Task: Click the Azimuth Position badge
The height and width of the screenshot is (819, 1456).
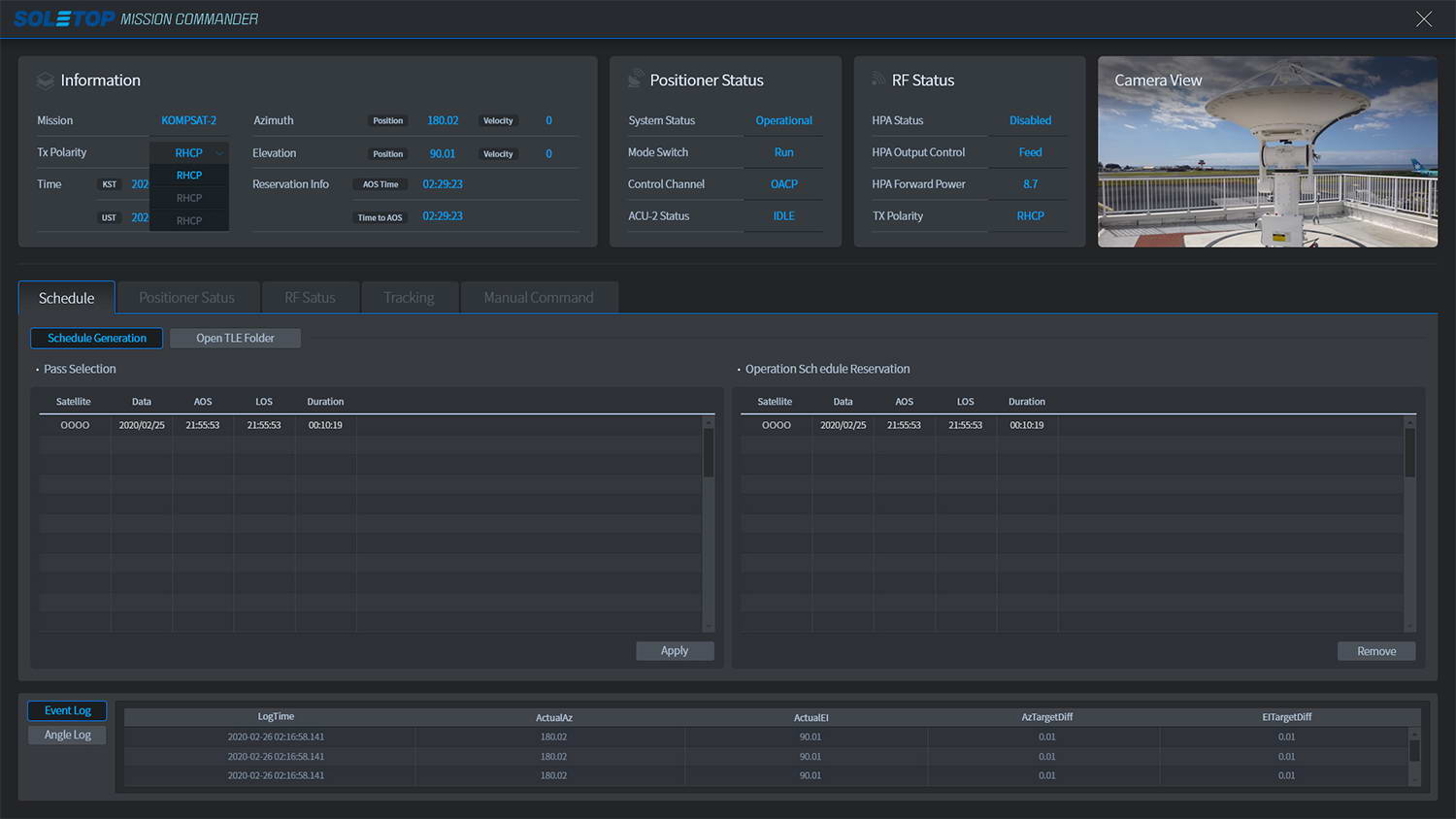Action: click(x=388, y=120)
